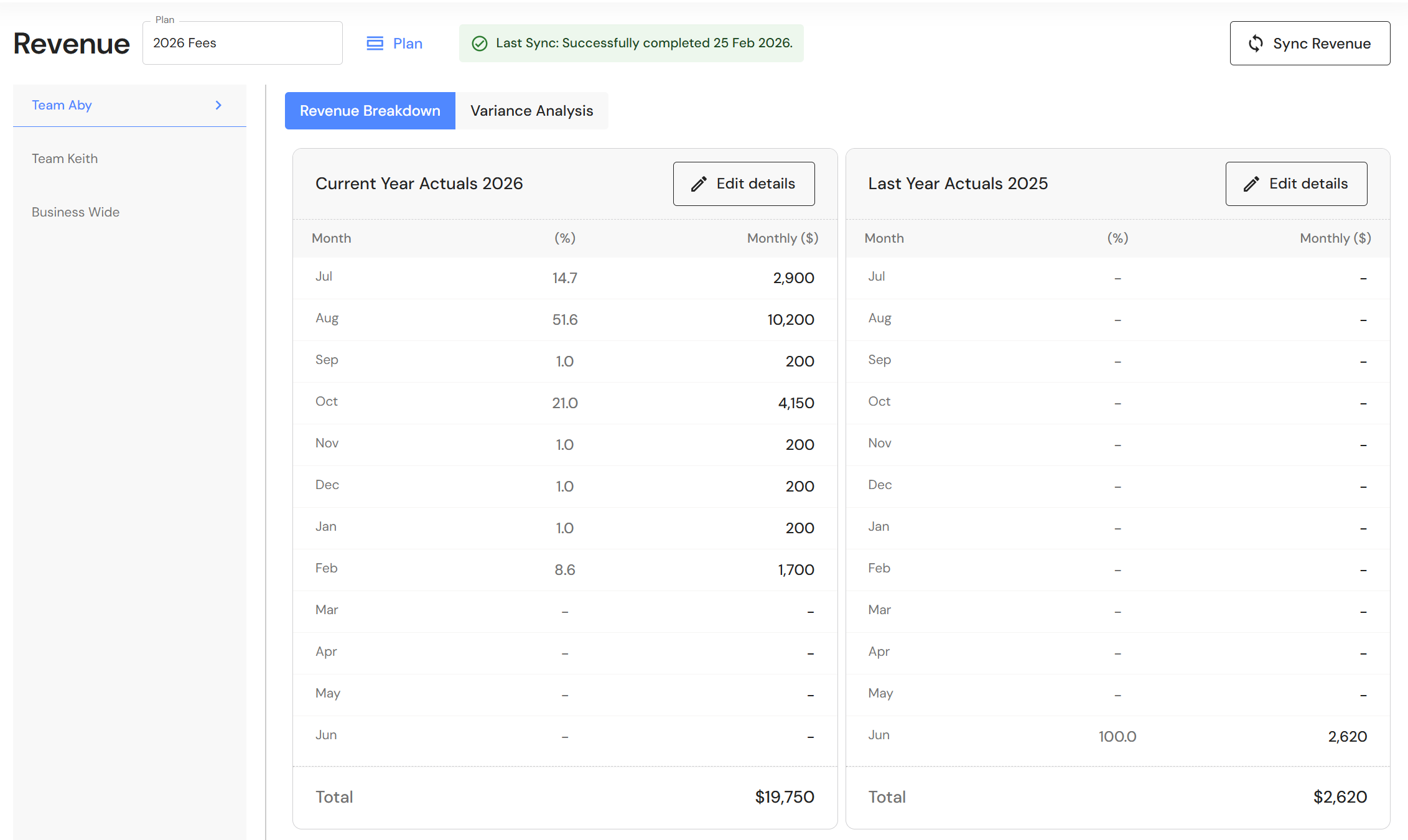Click pencil icon in Current Year Actuals 2026
The image size is (1408, 840).
tap(699, 184)
